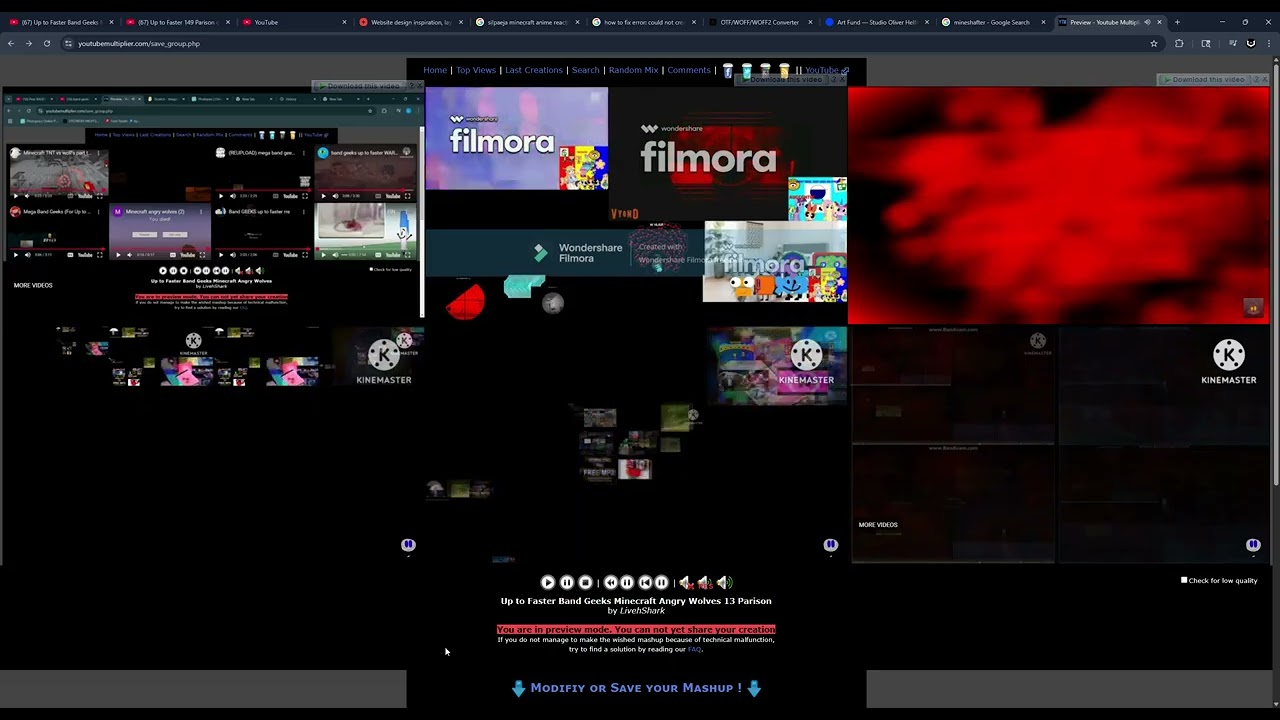Mute the Preview tab via its speaker icon
Viewport: 1280px width, 720px height.
[1147, 22]
